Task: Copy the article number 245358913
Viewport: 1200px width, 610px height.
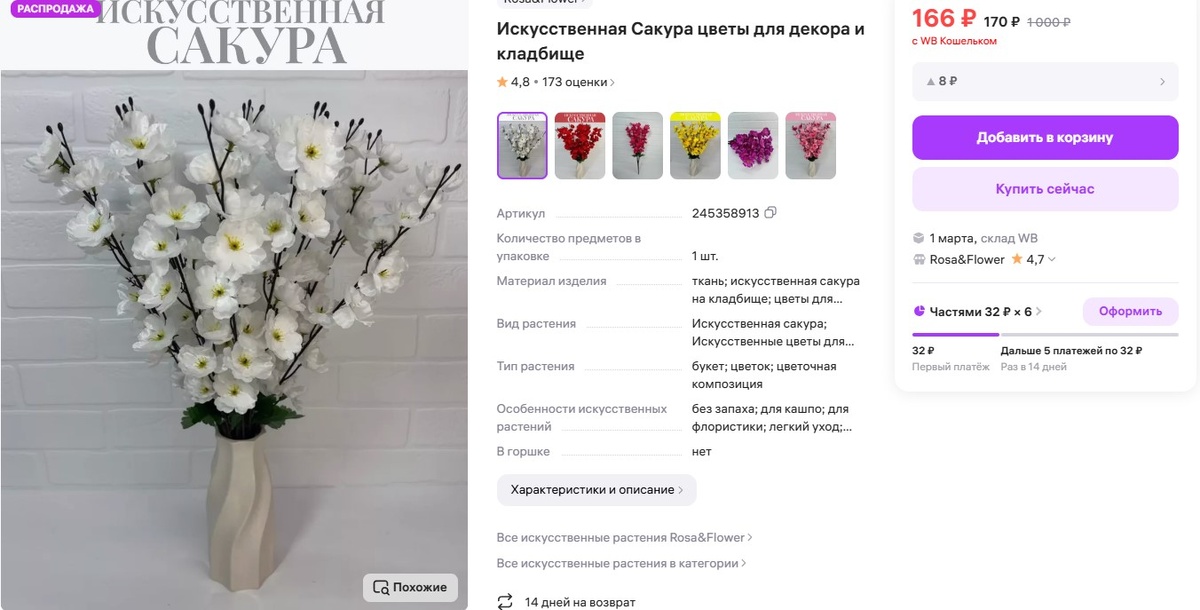Action: (770, 213)
